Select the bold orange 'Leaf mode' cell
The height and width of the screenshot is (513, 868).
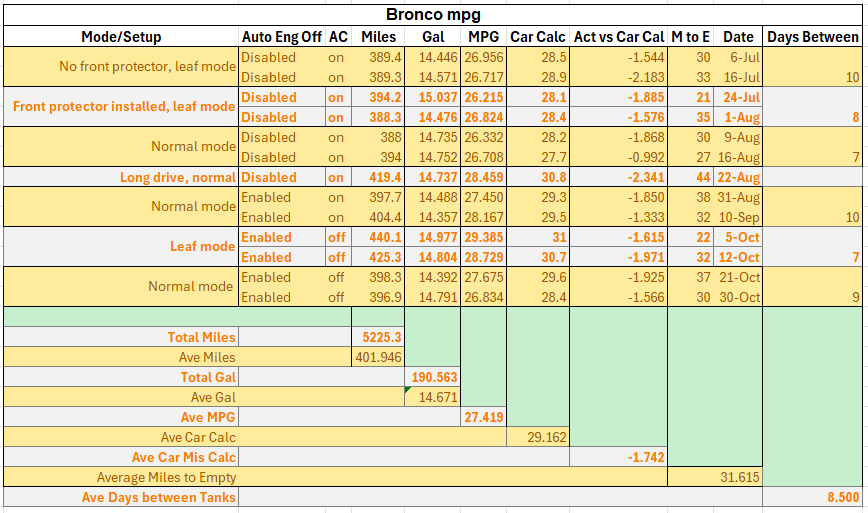tap(121, 246)
